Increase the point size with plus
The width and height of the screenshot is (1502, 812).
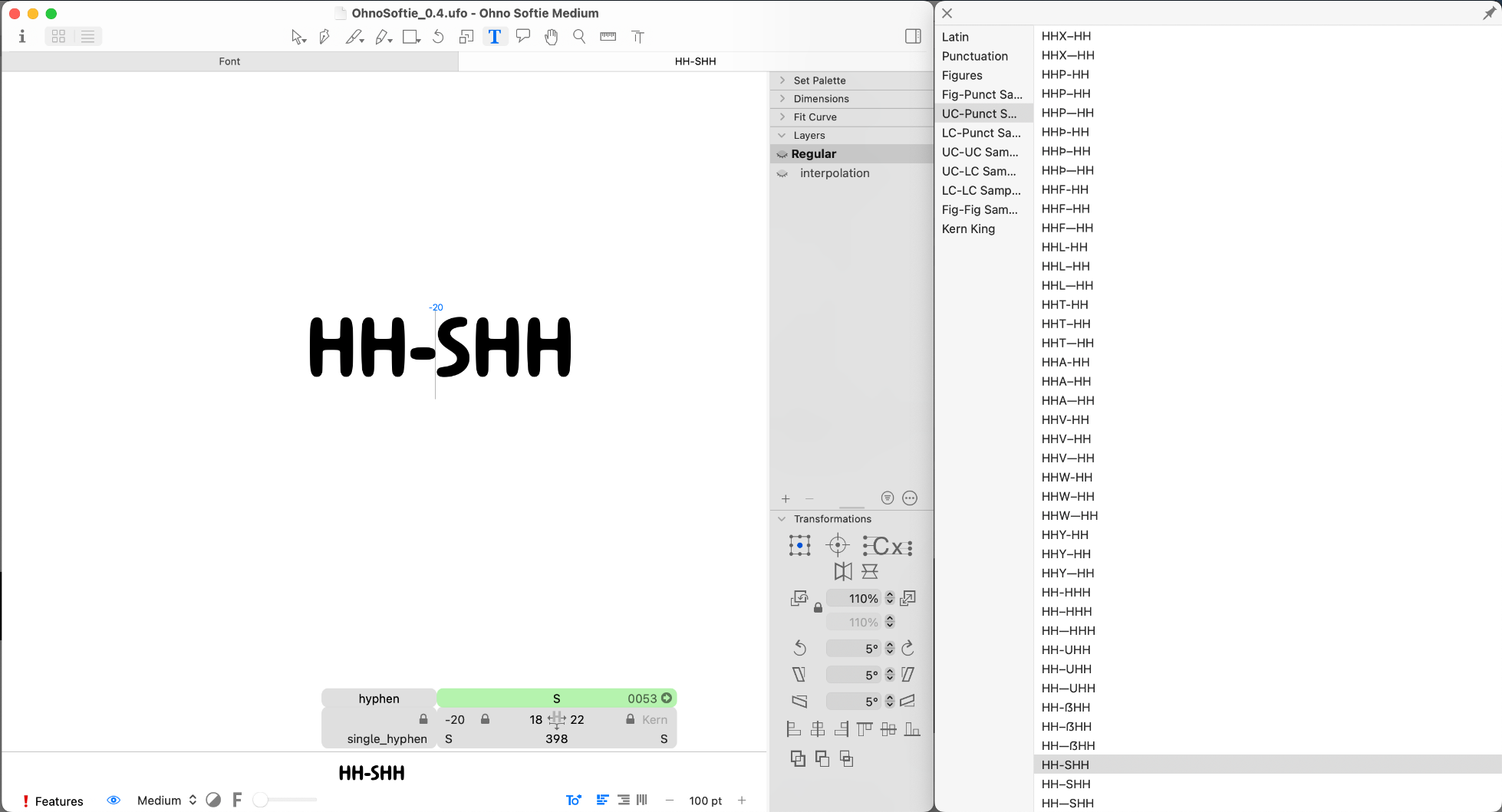pyautogui.click(x=742, y=800)
